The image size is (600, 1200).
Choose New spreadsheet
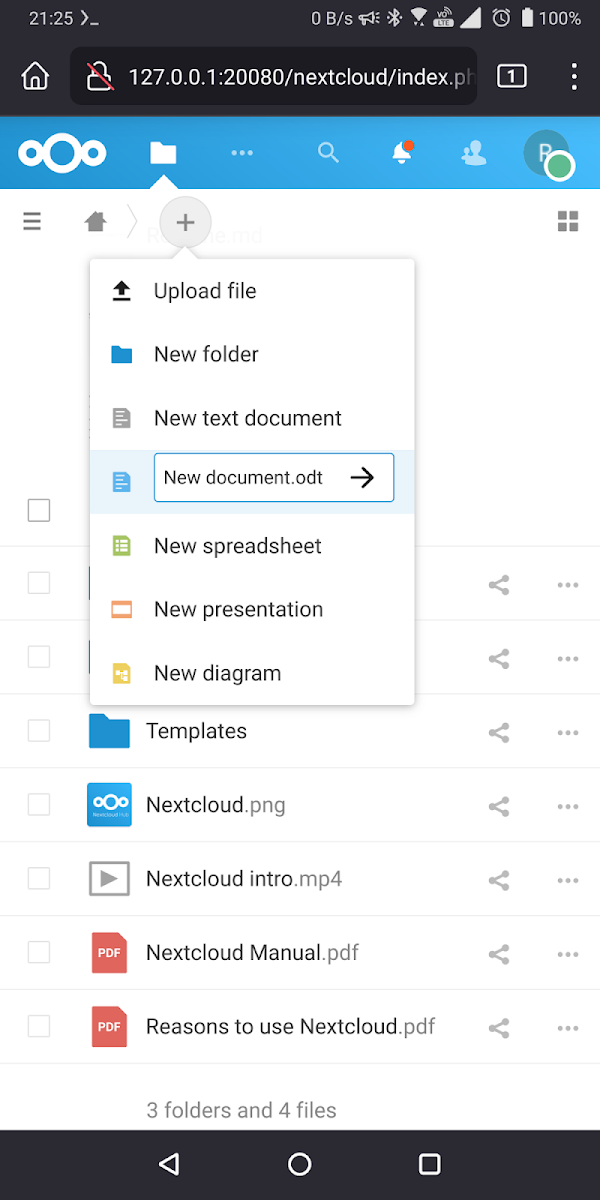click(x=252, y=546)
